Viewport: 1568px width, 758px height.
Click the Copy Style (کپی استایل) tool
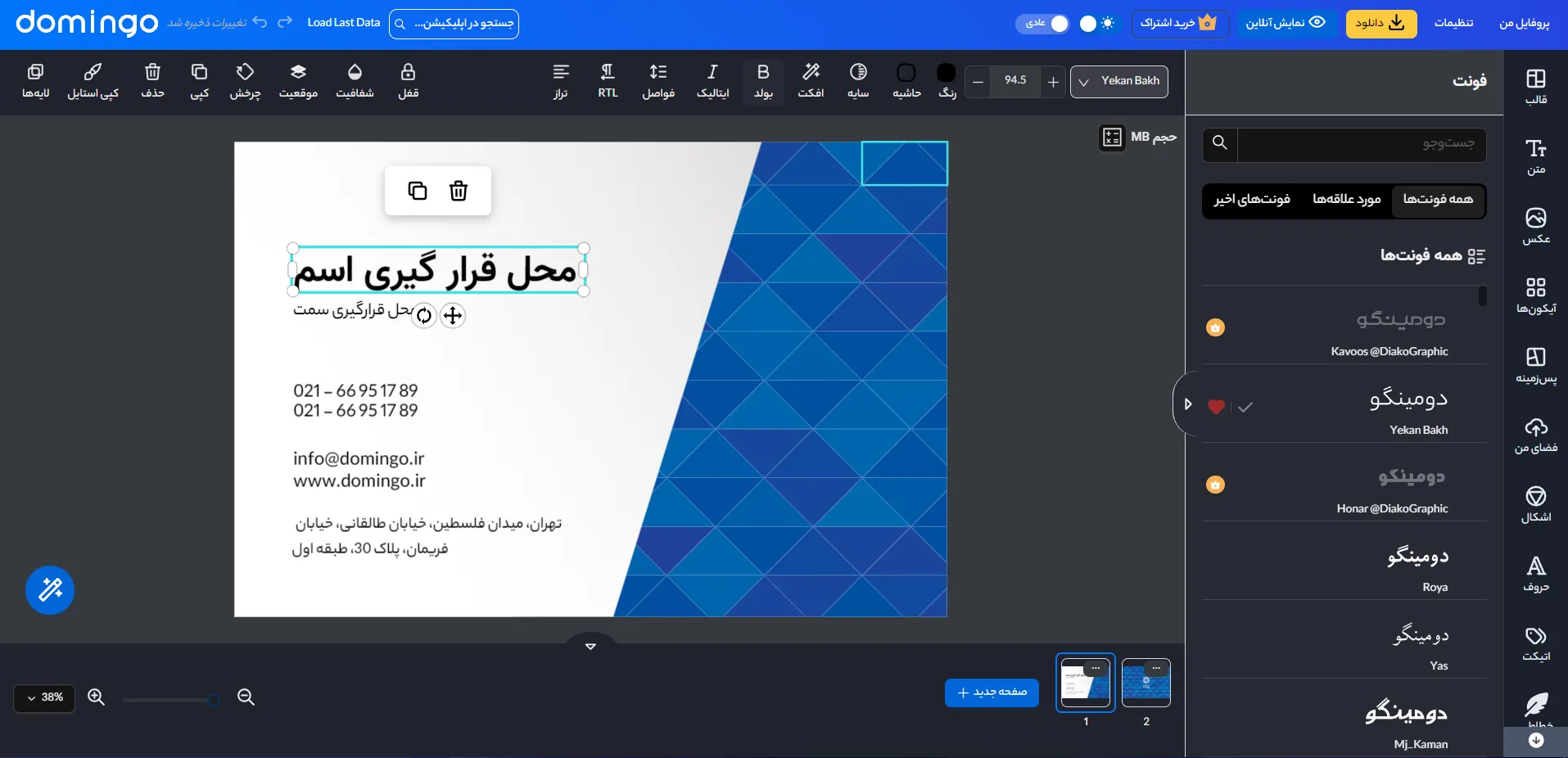tap(93, 81)
